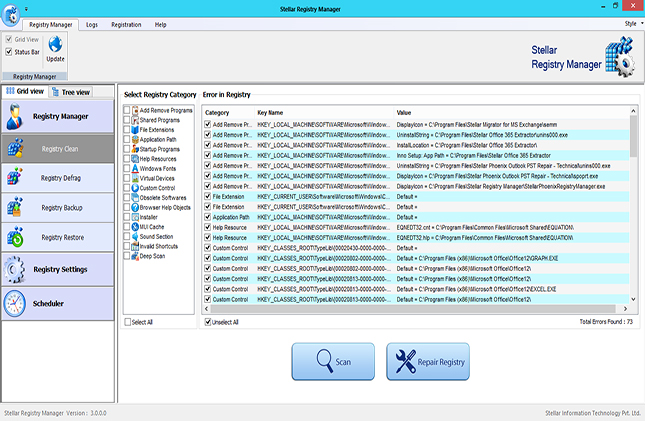645x421 pixels.
Task: Switch to the Grid view tab
Action: click(25, 91)
